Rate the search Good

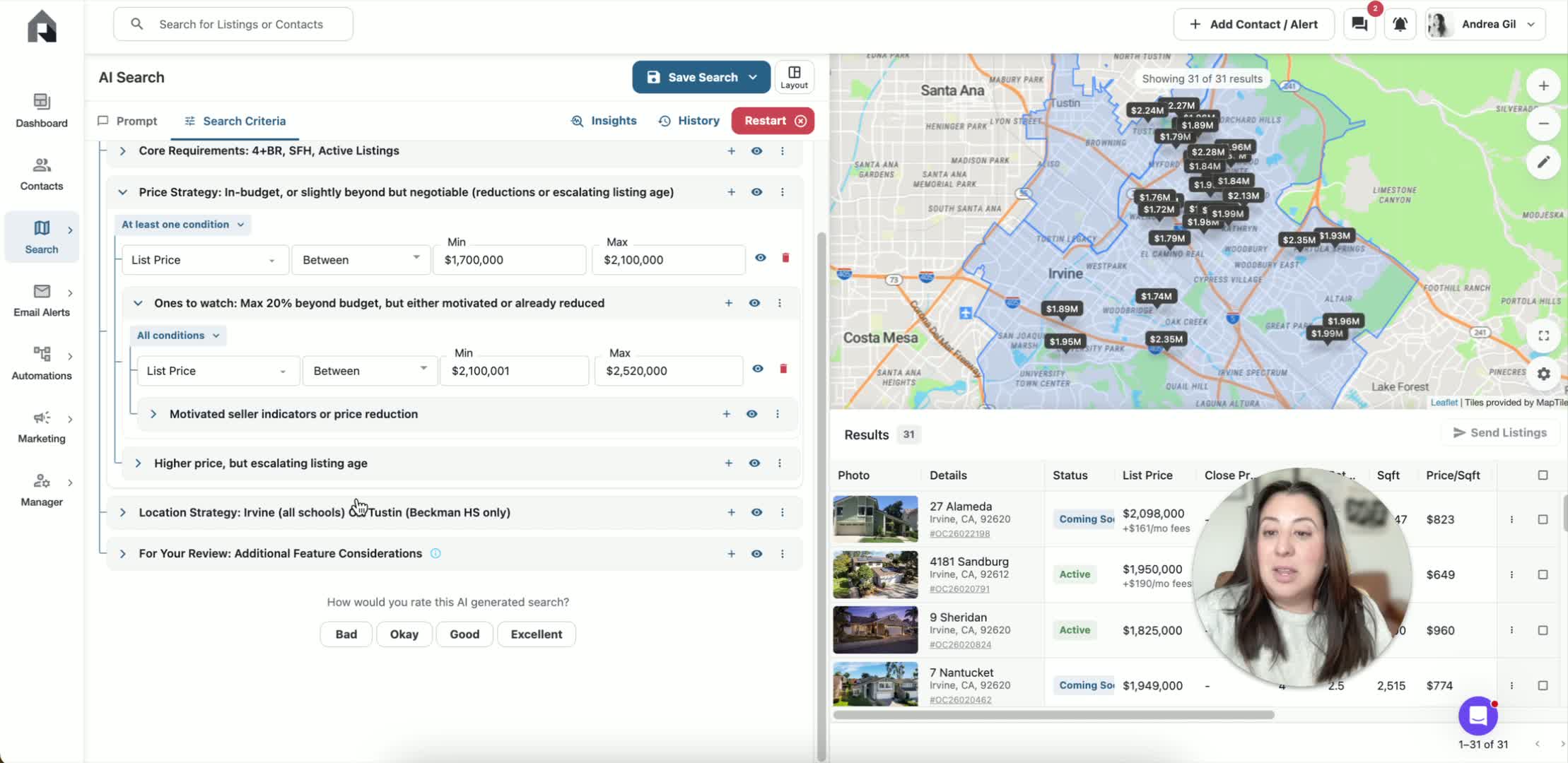[x=464, y=634]
